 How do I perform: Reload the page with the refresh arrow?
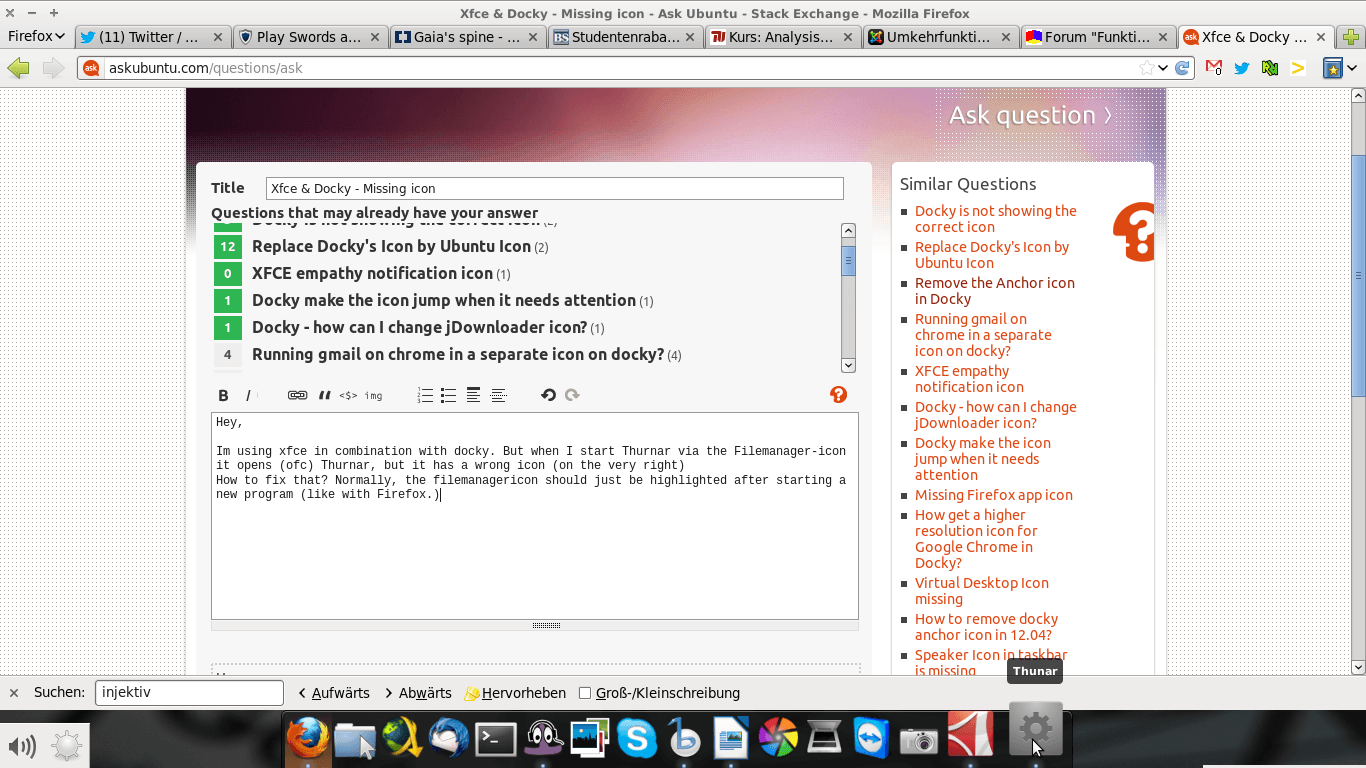pos(1182,68)
